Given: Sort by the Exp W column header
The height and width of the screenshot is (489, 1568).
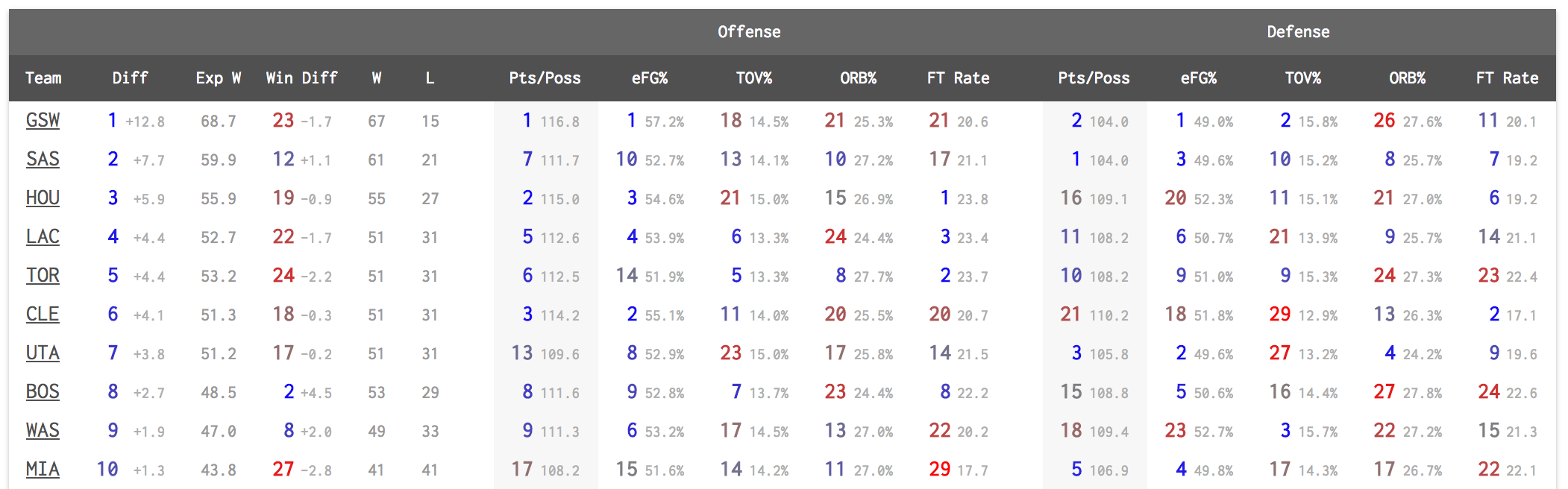Looking at the screenshot, I should click(218, 78).
